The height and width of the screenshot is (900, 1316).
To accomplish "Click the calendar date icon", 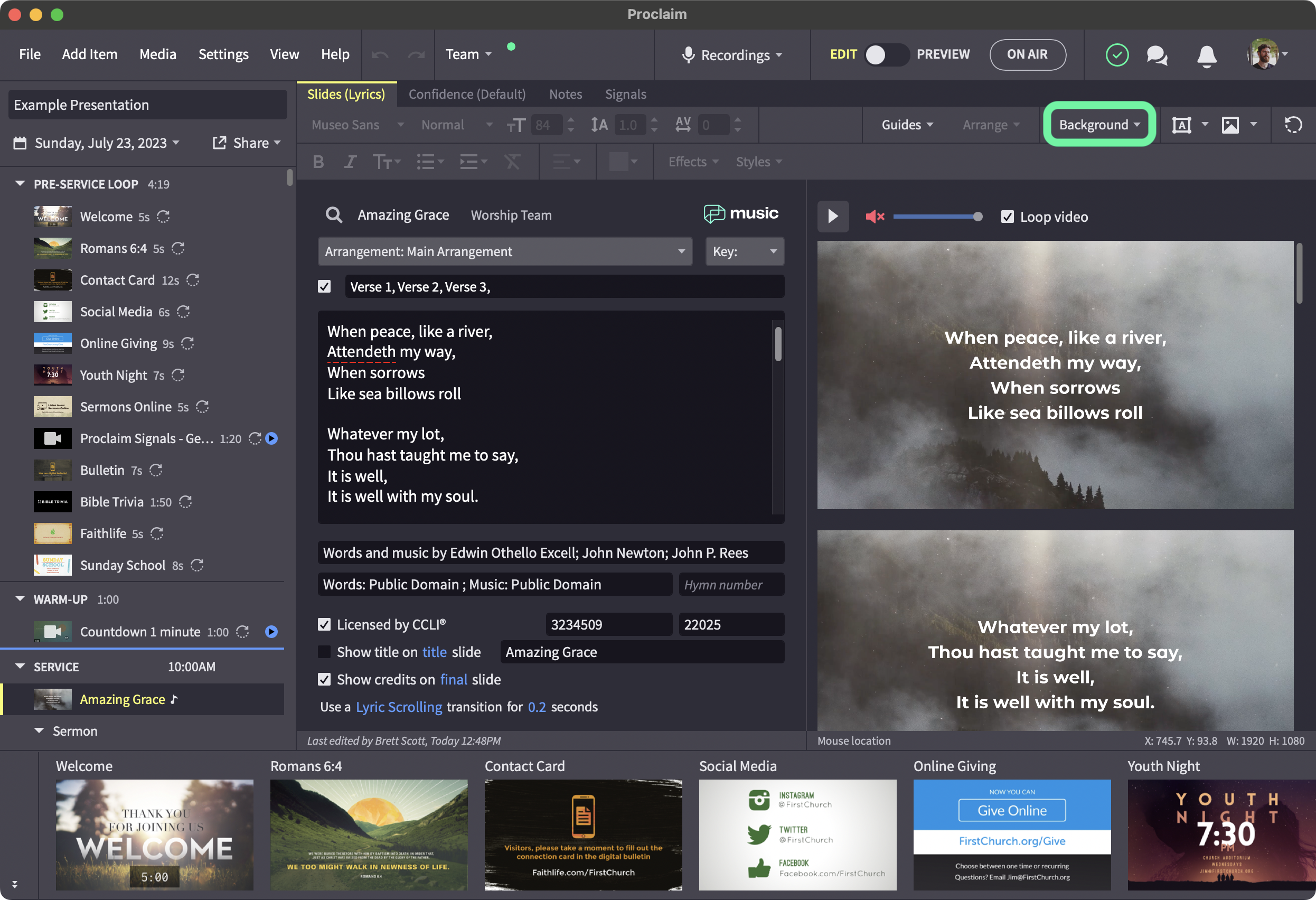I will click(20, 143).
